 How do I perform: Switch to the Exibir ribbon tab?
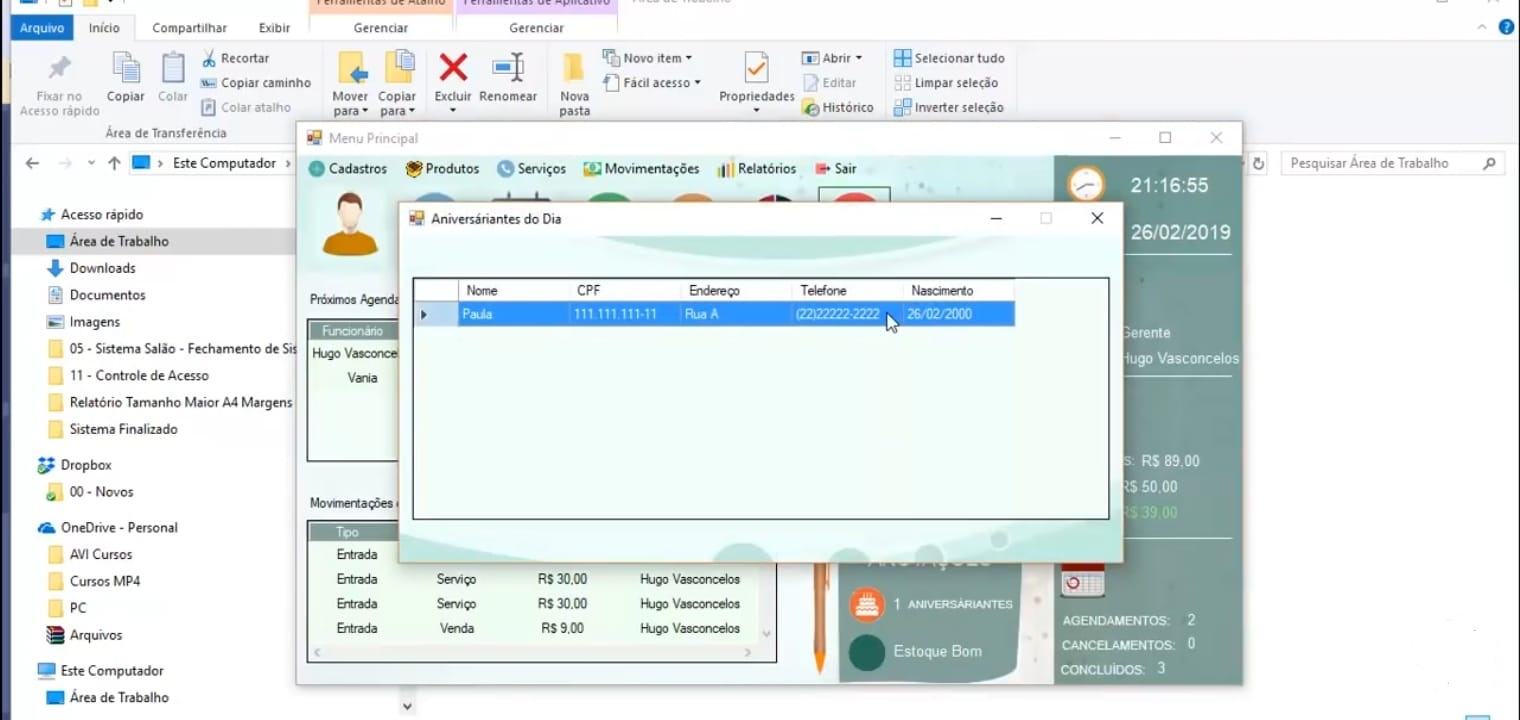pos(274,28)
